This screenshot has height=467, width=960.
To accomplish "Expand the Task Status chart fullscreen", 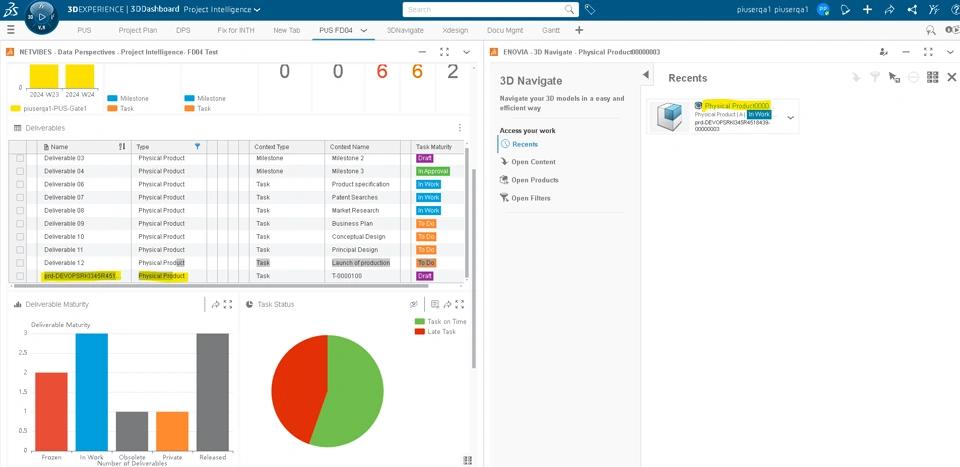I will pyautogui.click(x=460, y=304).
